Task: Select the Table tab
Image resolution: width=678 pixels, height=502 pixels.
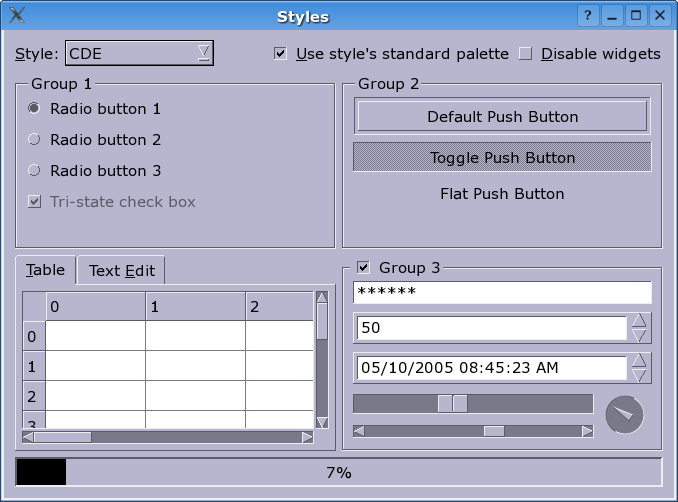Action: tap(46, 270)
